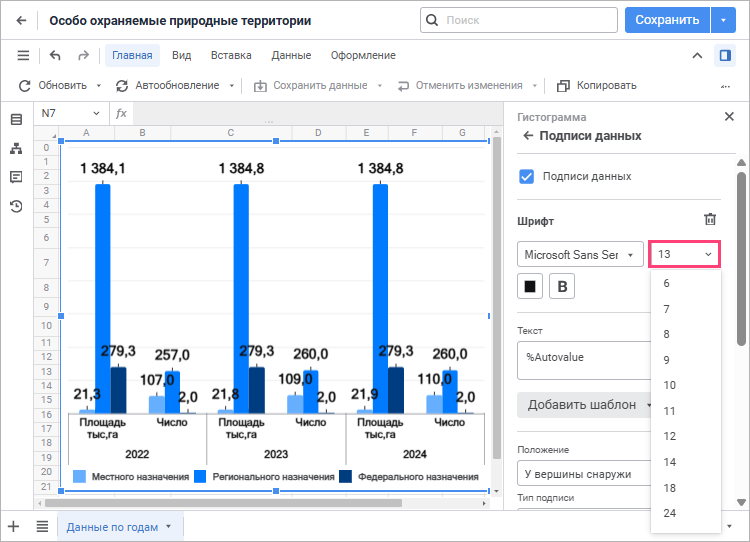Toggle the side panel icon
The image size is (750, 542).
[725, 55]
